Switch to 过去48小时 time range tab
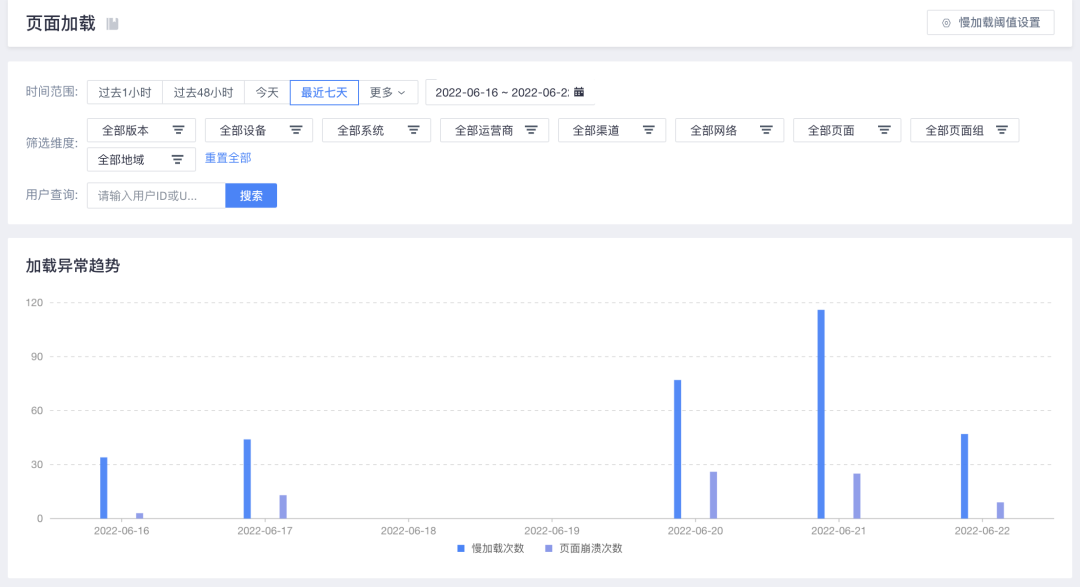 click(203, 92)
